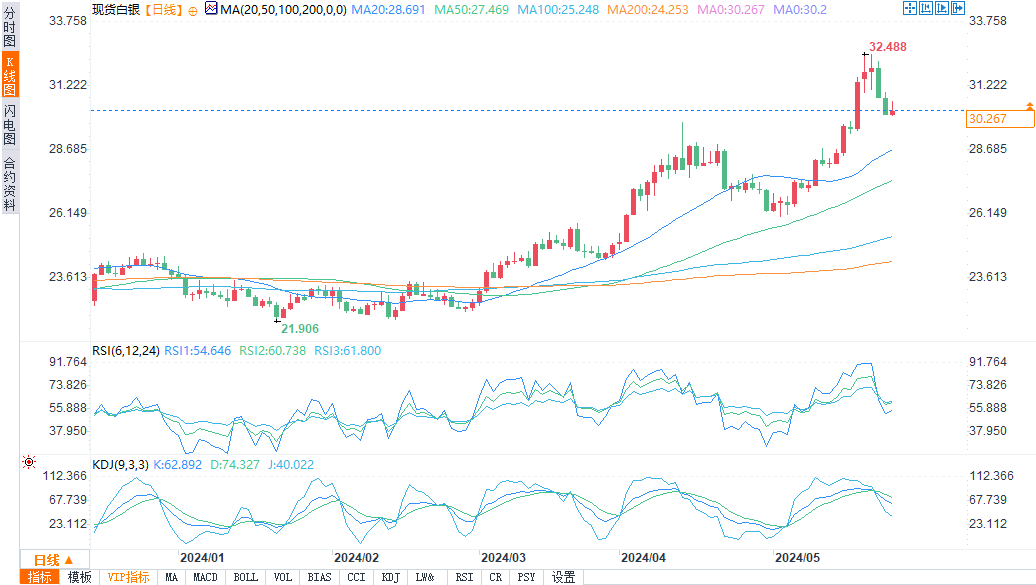Click the MA100:25.248 legend value
Viewport: 1036px width, 585px height.
click(558, 9)
